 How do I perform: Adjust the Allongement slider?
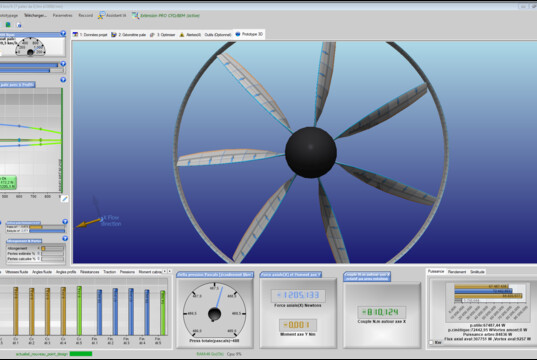click(52, 248)
